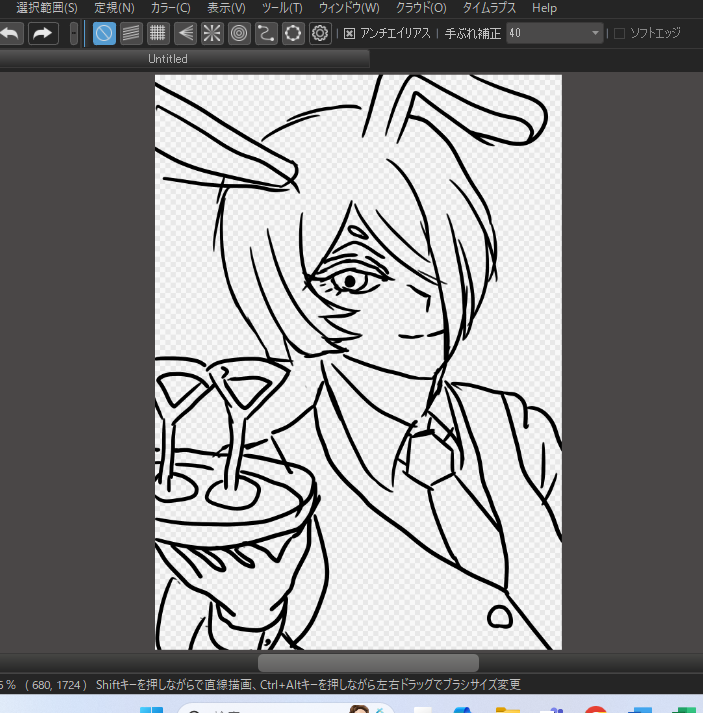Open the 定規(N) menu
Screen dimensions: 703x713
coord(114,8)
